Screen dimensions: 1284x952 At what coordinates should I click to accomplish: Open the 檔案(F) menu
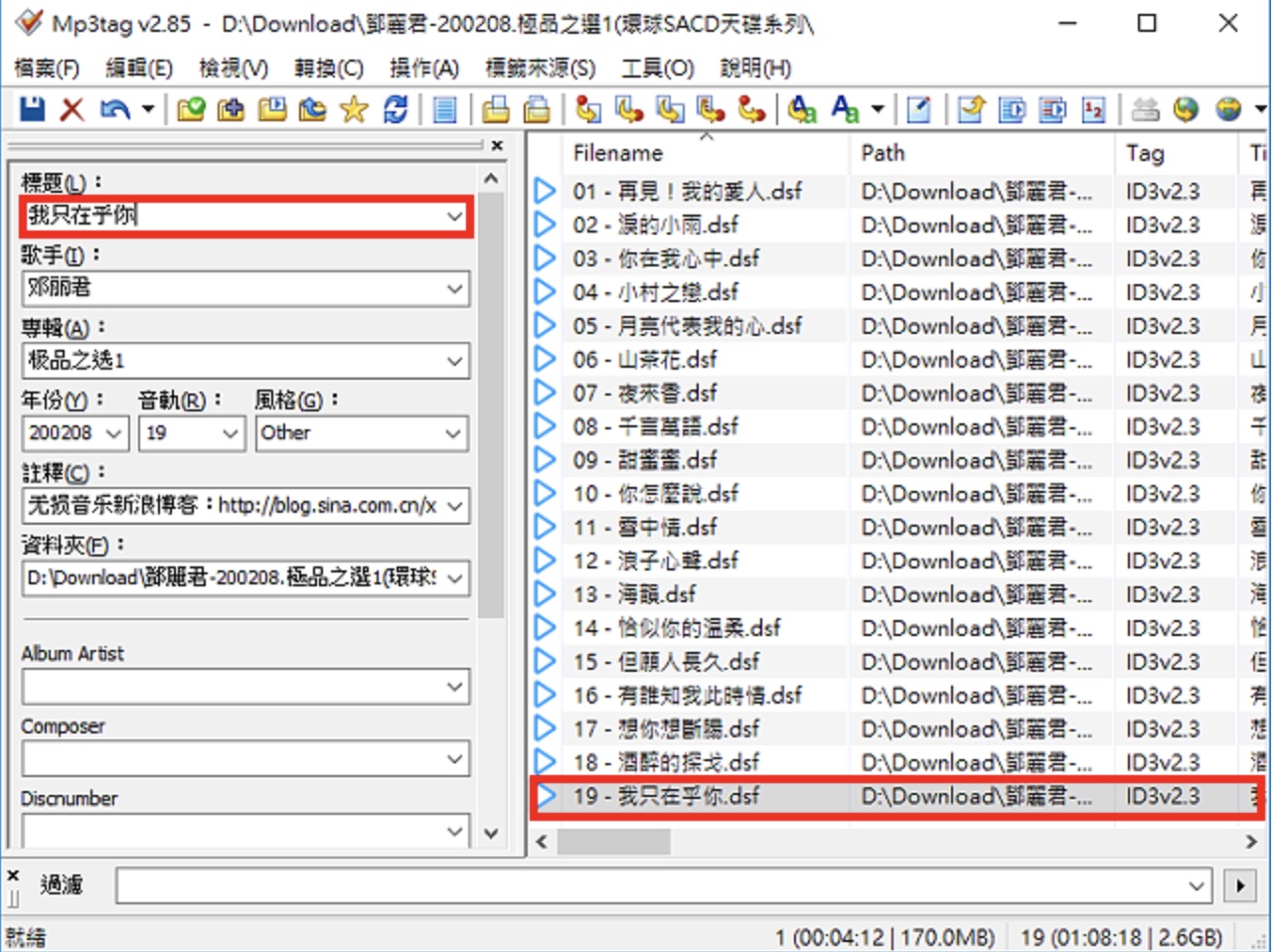47,68
